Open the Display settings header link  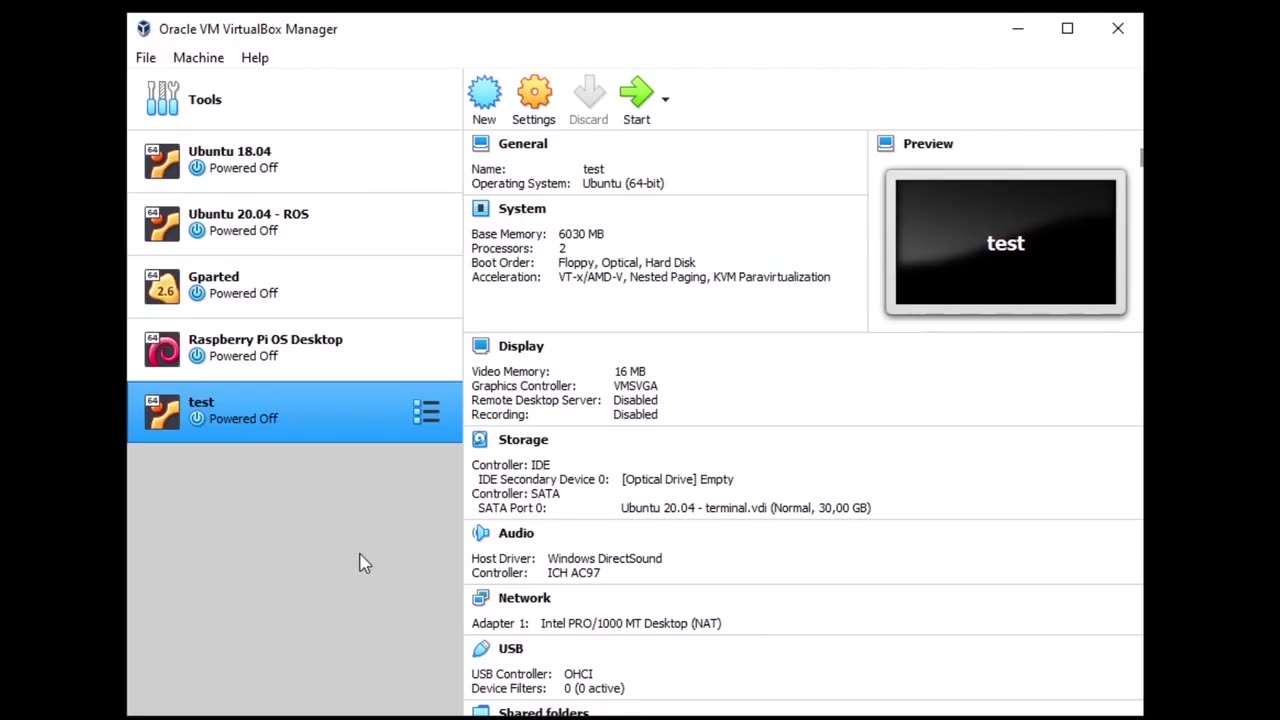[521, 346]
